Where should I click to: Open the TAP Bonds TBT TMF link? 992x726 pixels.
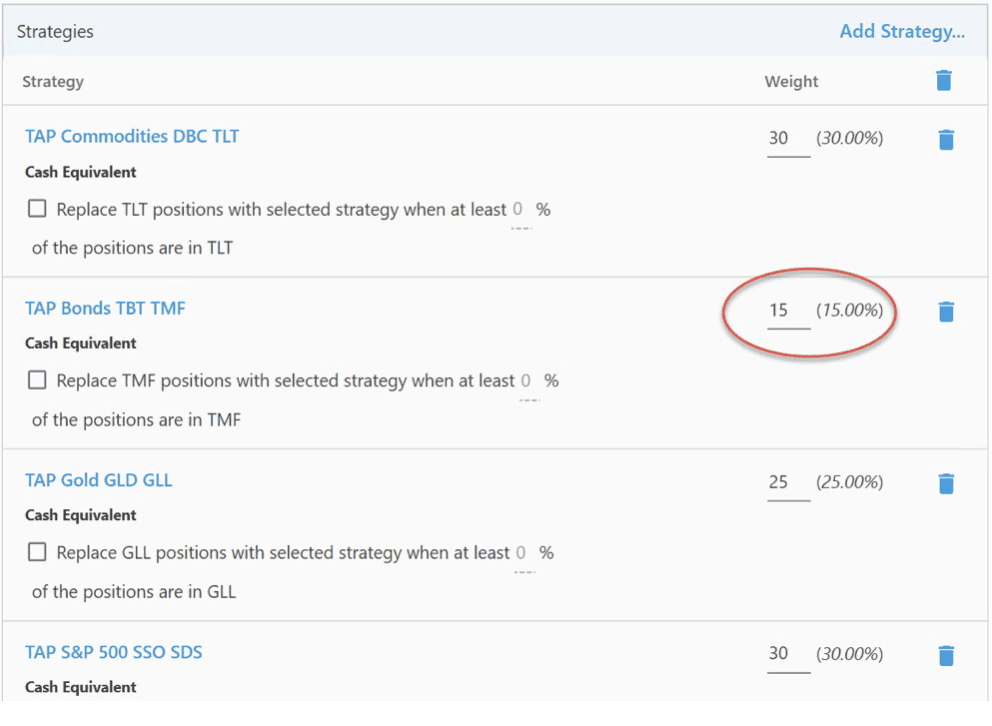(105, 309)
